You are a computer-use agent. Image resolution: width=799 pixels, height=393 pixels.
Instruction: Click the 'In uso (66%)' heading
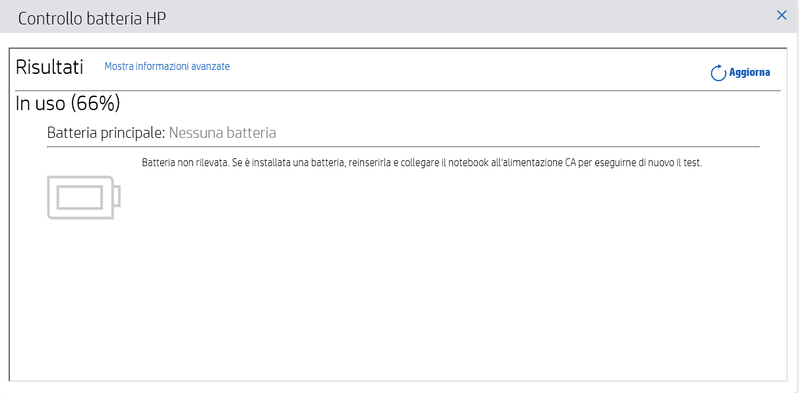(x=68, y=103)
